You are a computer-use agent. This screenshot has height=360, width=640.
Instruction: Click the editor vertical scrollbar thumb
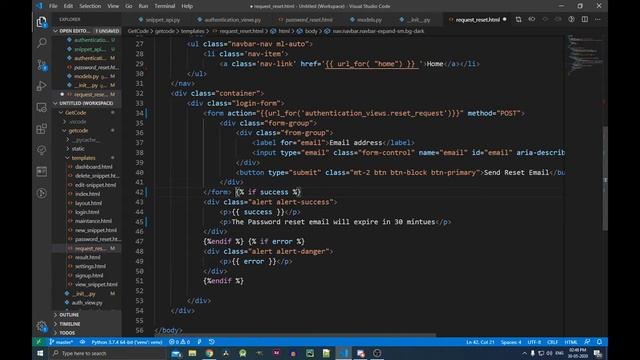coord(605,178)
